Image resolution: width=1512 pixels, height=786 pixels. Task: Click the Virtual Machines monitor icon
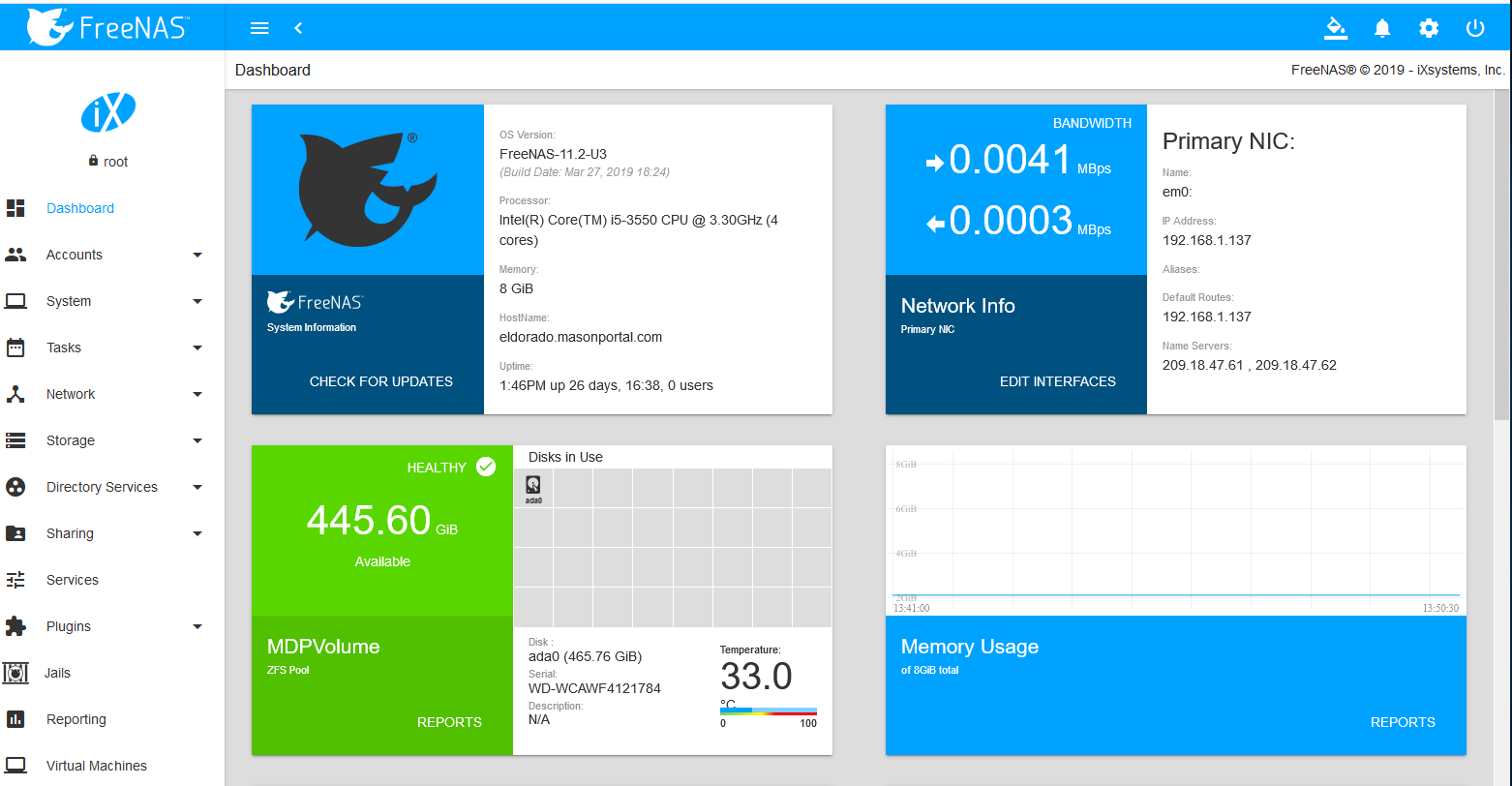15,766
